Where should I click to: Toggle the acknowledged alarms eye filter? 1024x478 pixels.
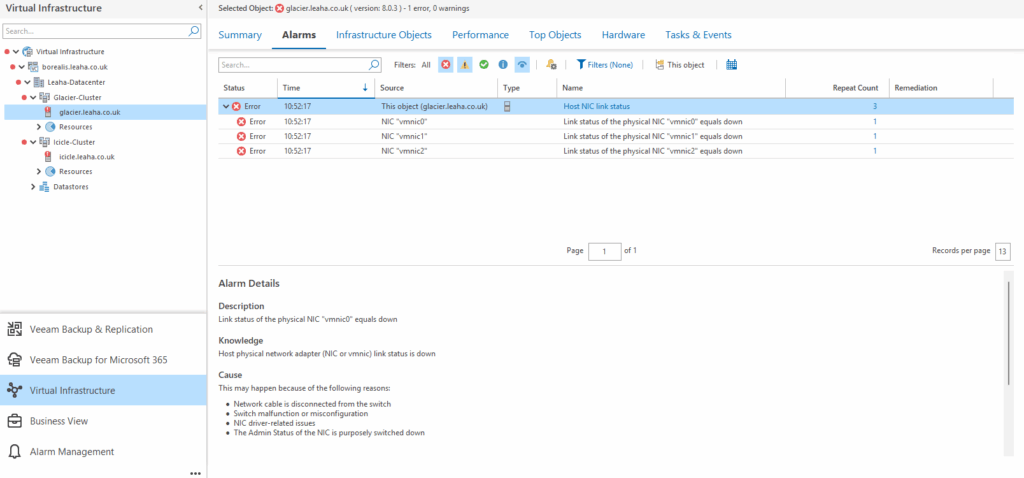point(522,65)
